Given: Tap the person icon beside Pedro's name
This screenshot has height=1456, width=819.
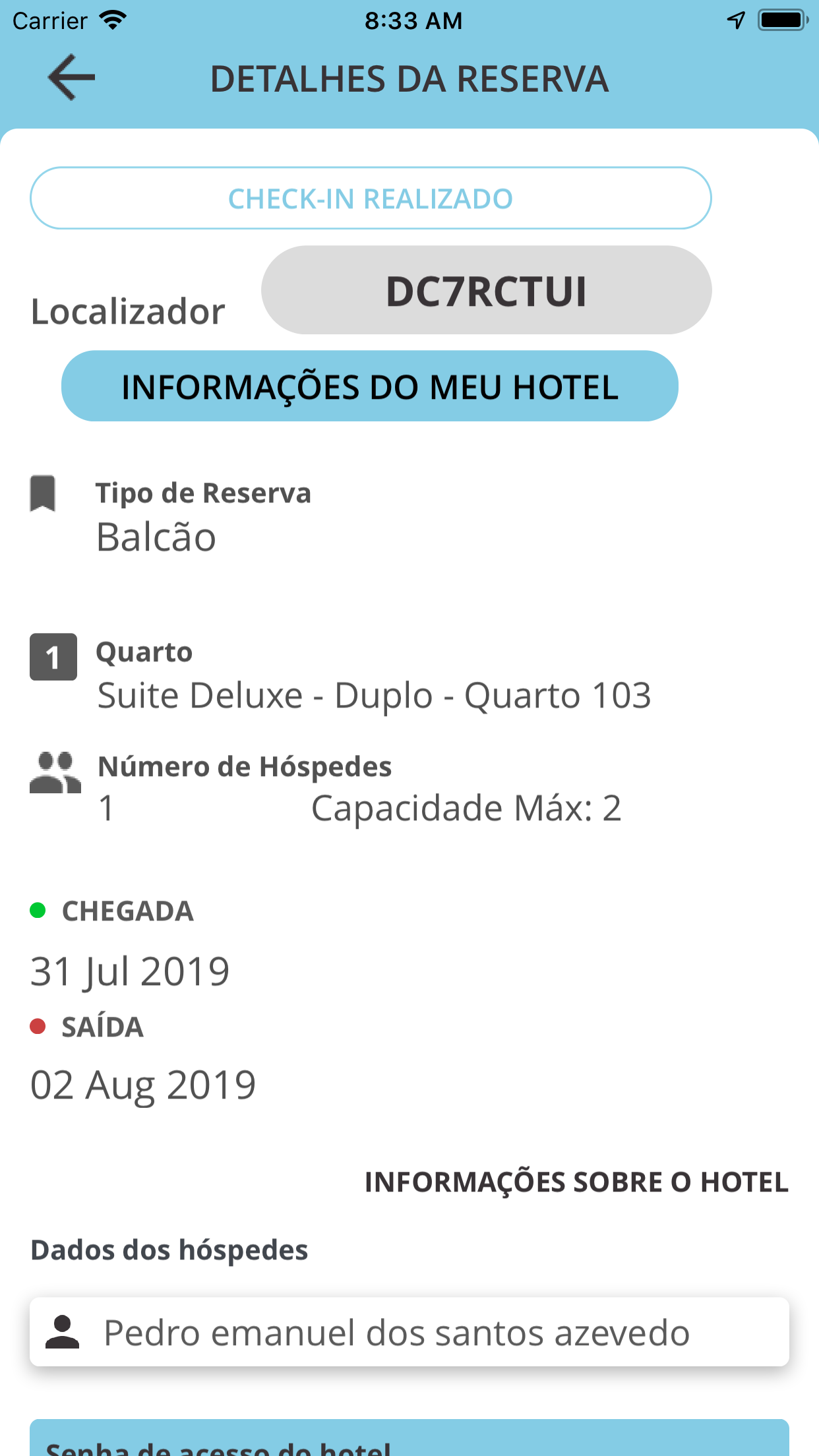Looking at the screenshot, I should 63,1332.
